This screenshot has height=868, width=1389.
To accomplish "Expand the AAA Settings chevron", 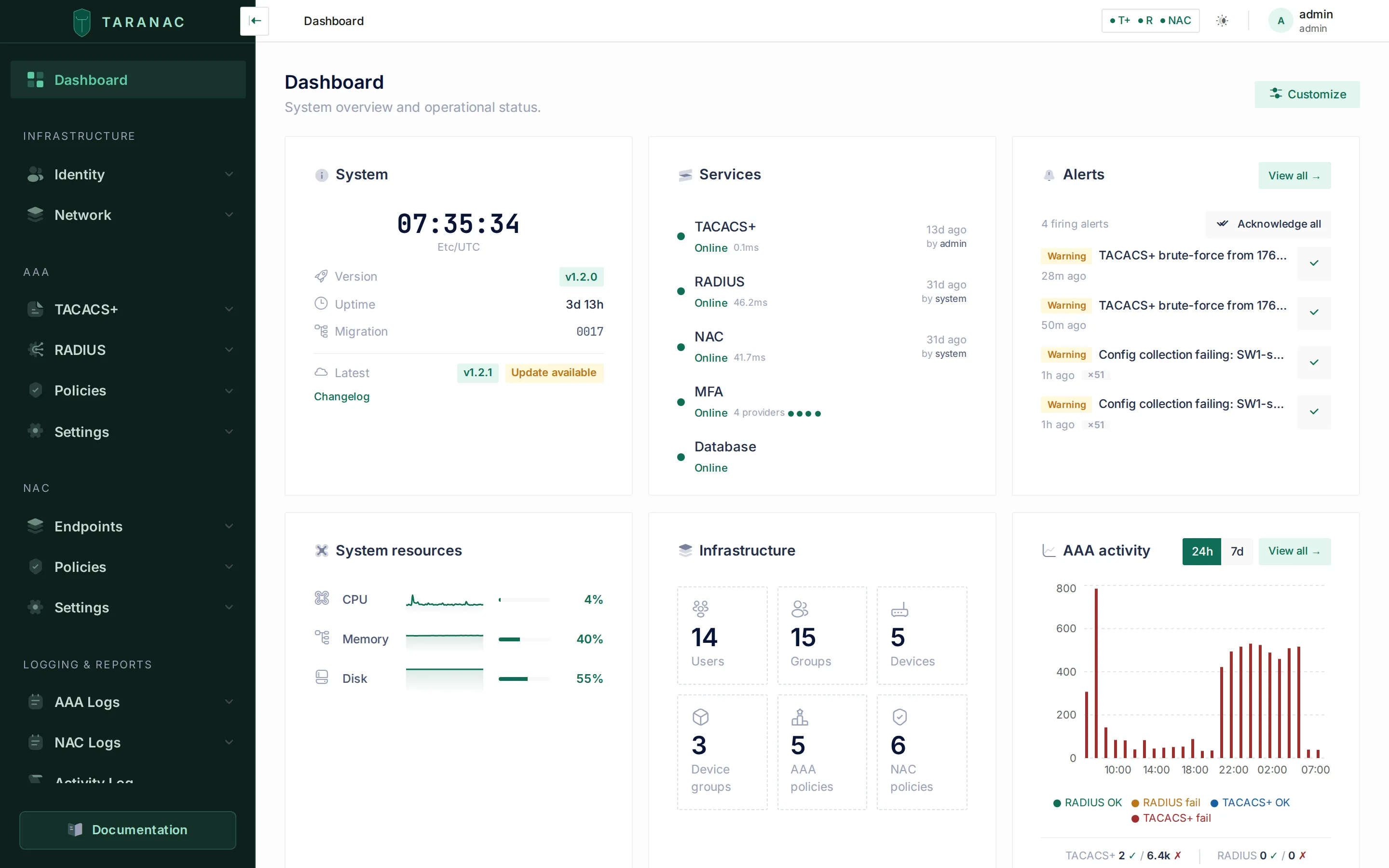I will click(229, 432).
